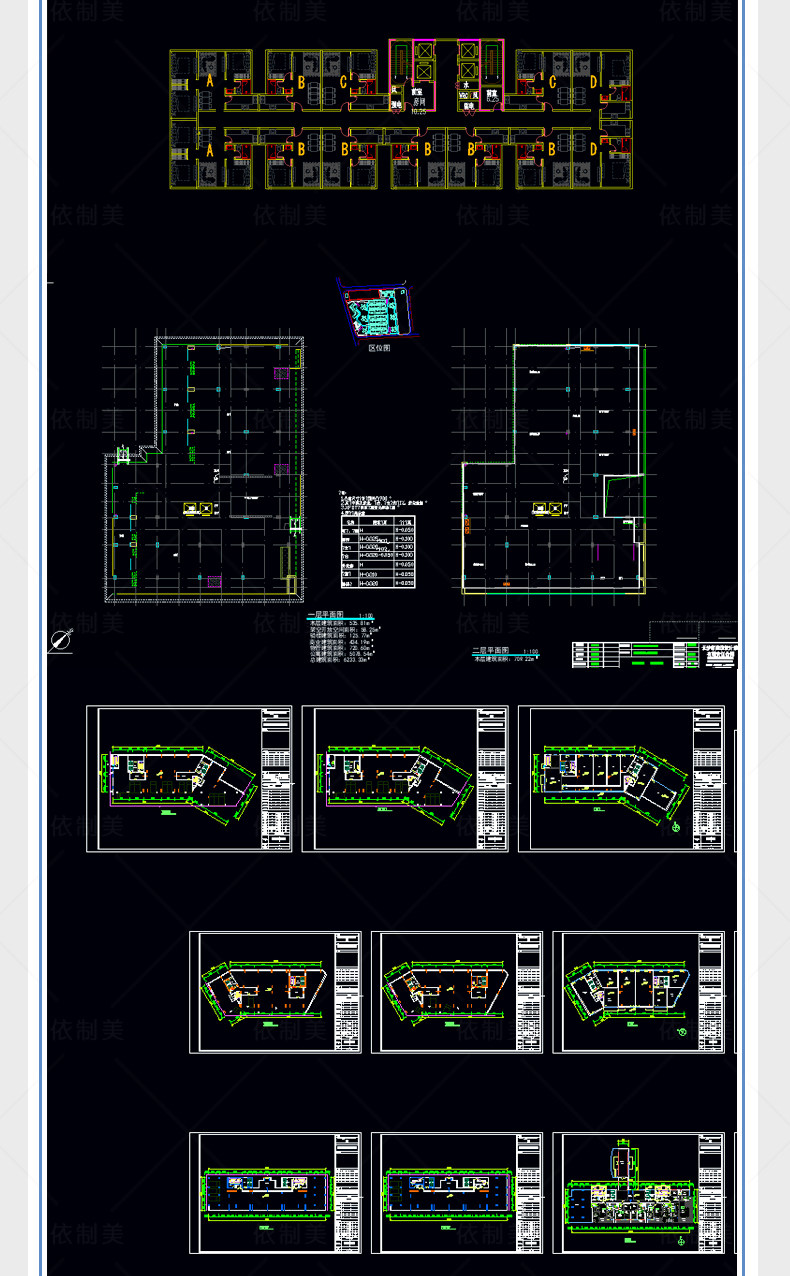Open the third sheet in the top row
Viewport: 790px width, 1276px height.
[x=621, y=779]
